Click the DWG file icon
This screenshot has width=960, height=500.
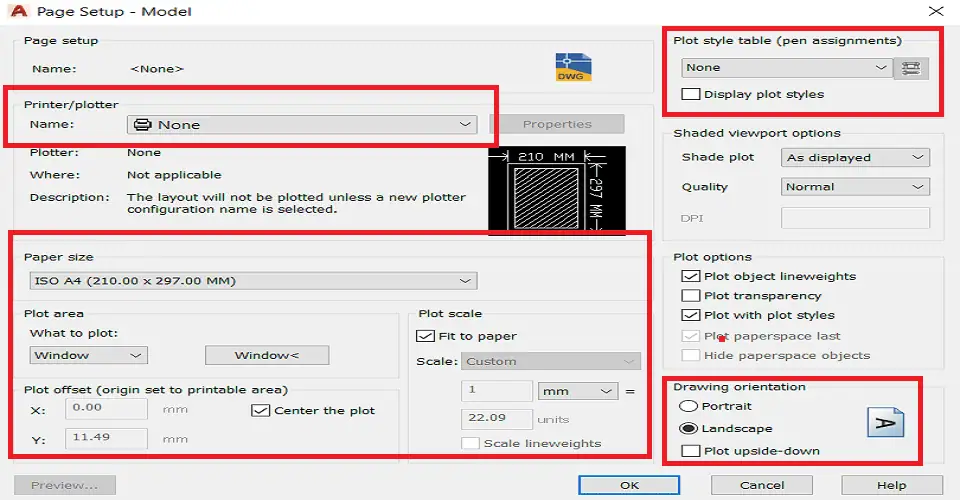pos(573,67)
